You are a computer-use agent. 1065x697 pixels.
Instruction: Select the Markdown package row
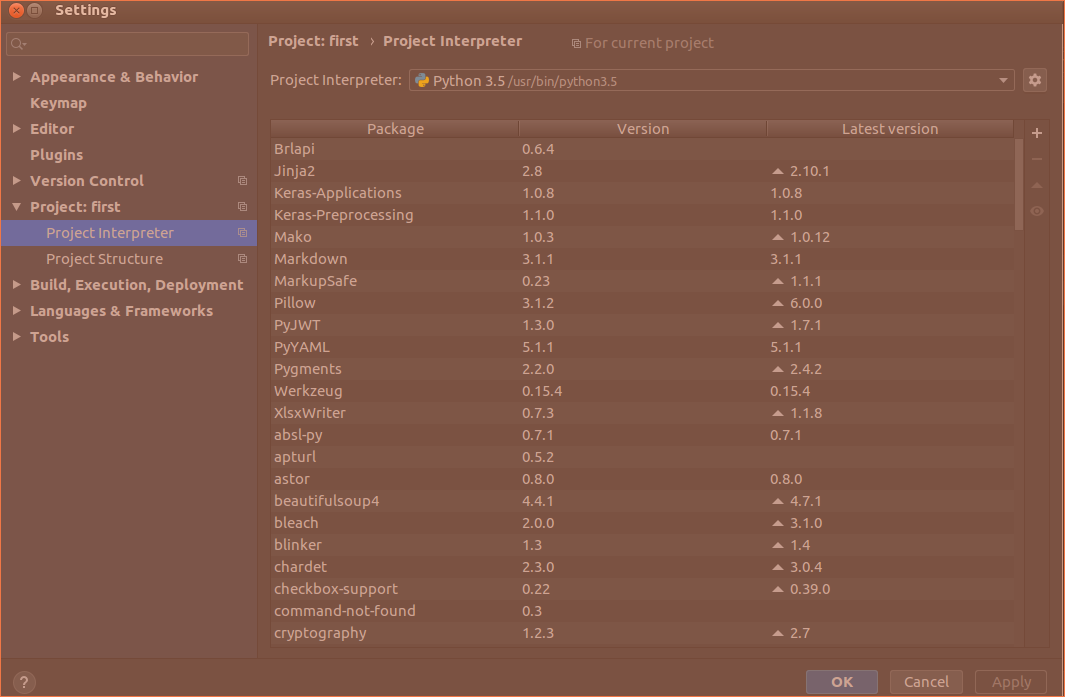(643, 259)
